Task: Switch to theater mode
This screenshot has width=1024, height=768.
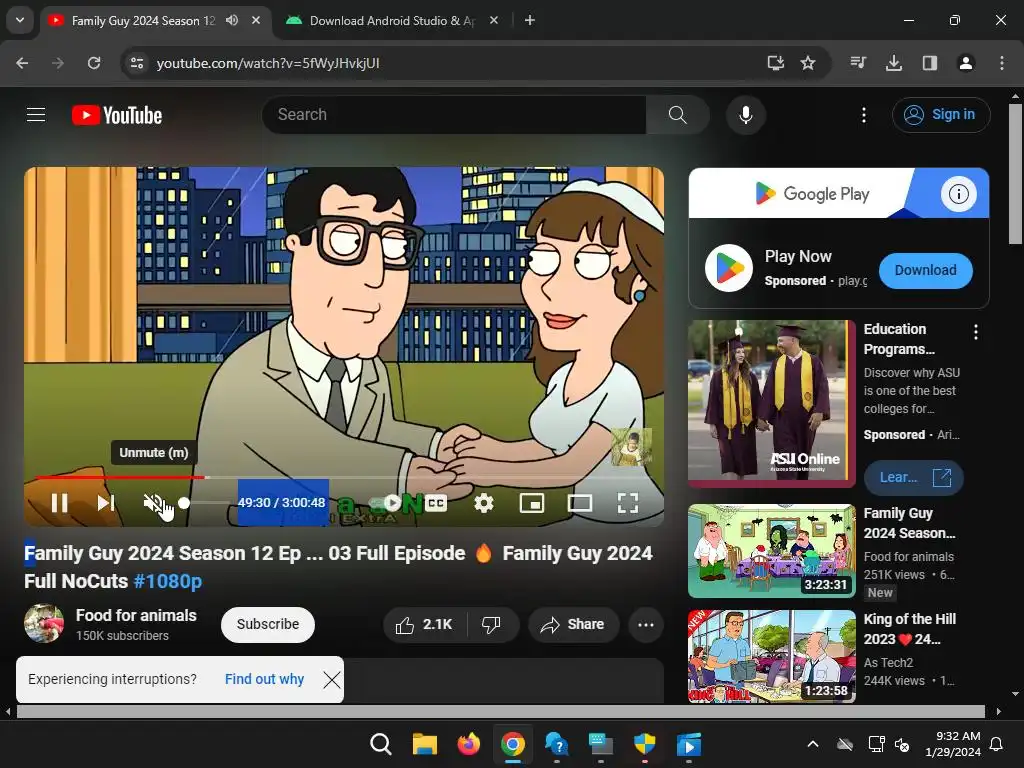Action: pos(580,503)
